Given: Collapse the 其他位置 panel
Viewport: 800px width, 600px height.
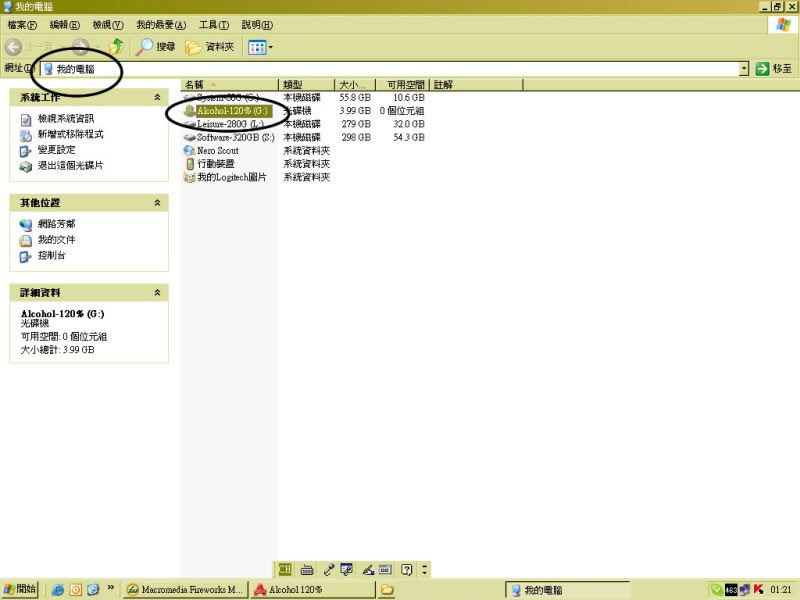Looking at the screenshot, I should click(157, 203).
